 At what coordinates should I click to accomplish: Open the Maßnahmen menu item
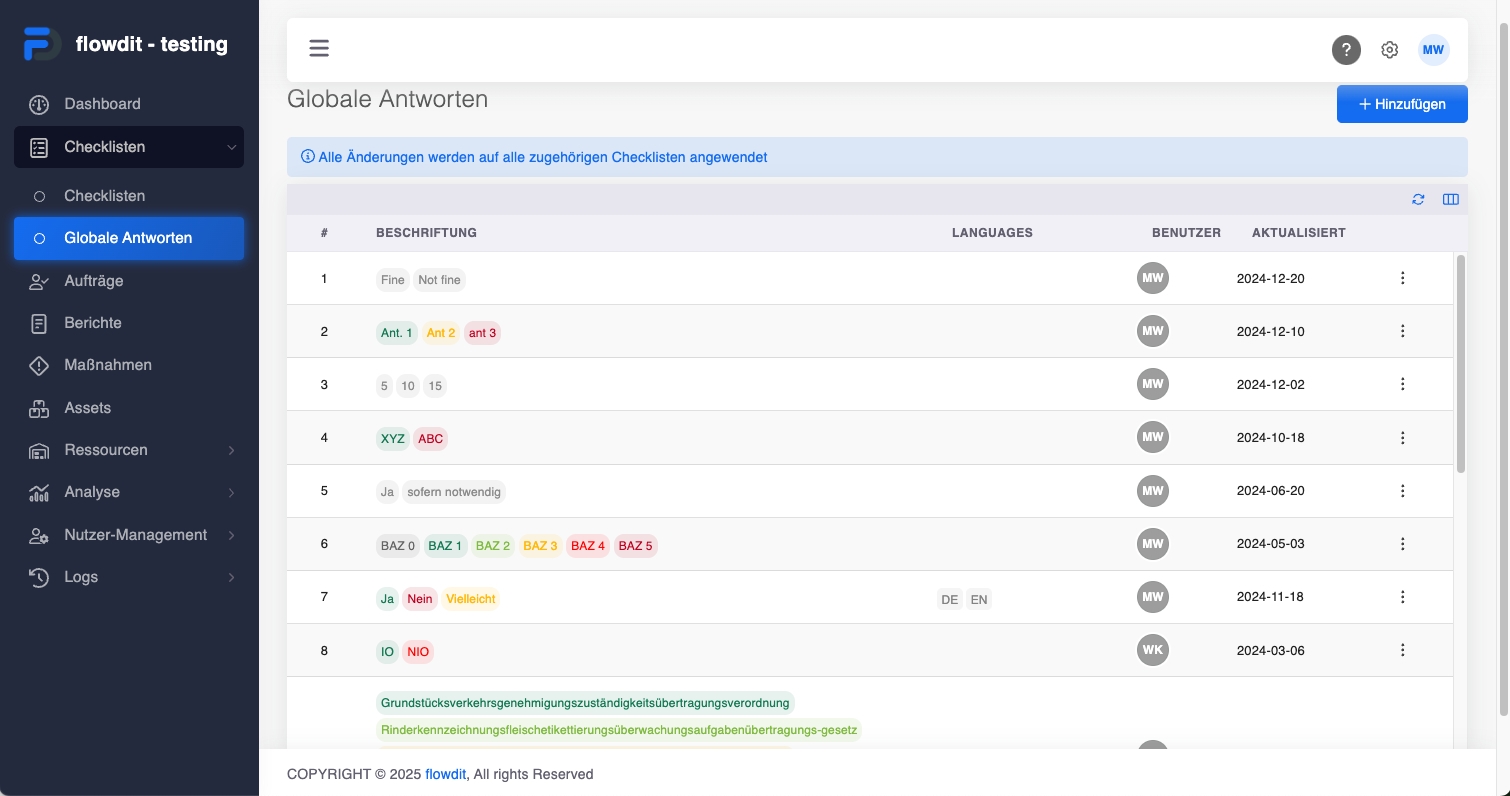[108, 365]
